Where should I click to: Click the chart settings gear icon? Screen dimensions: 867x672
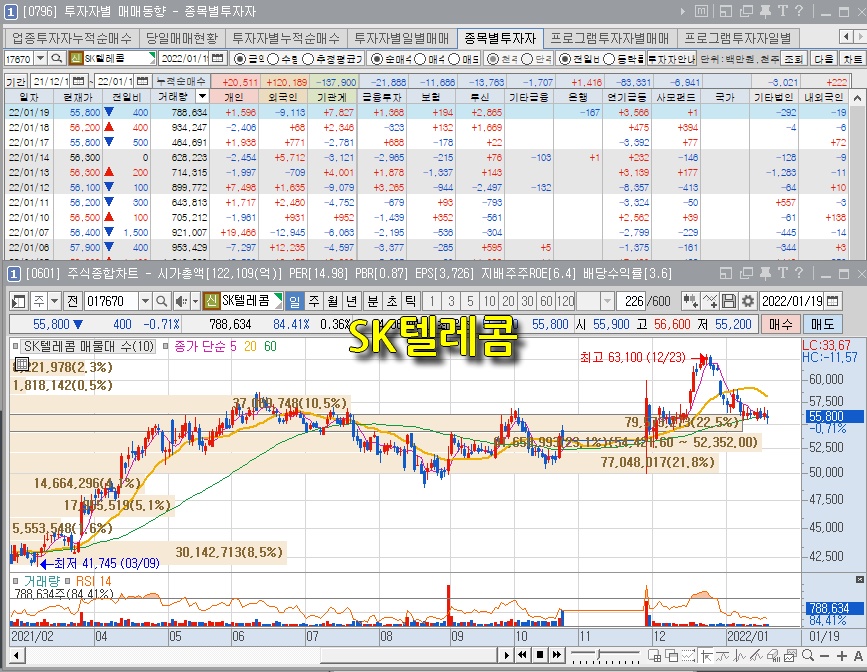click(x=748, y=301)
